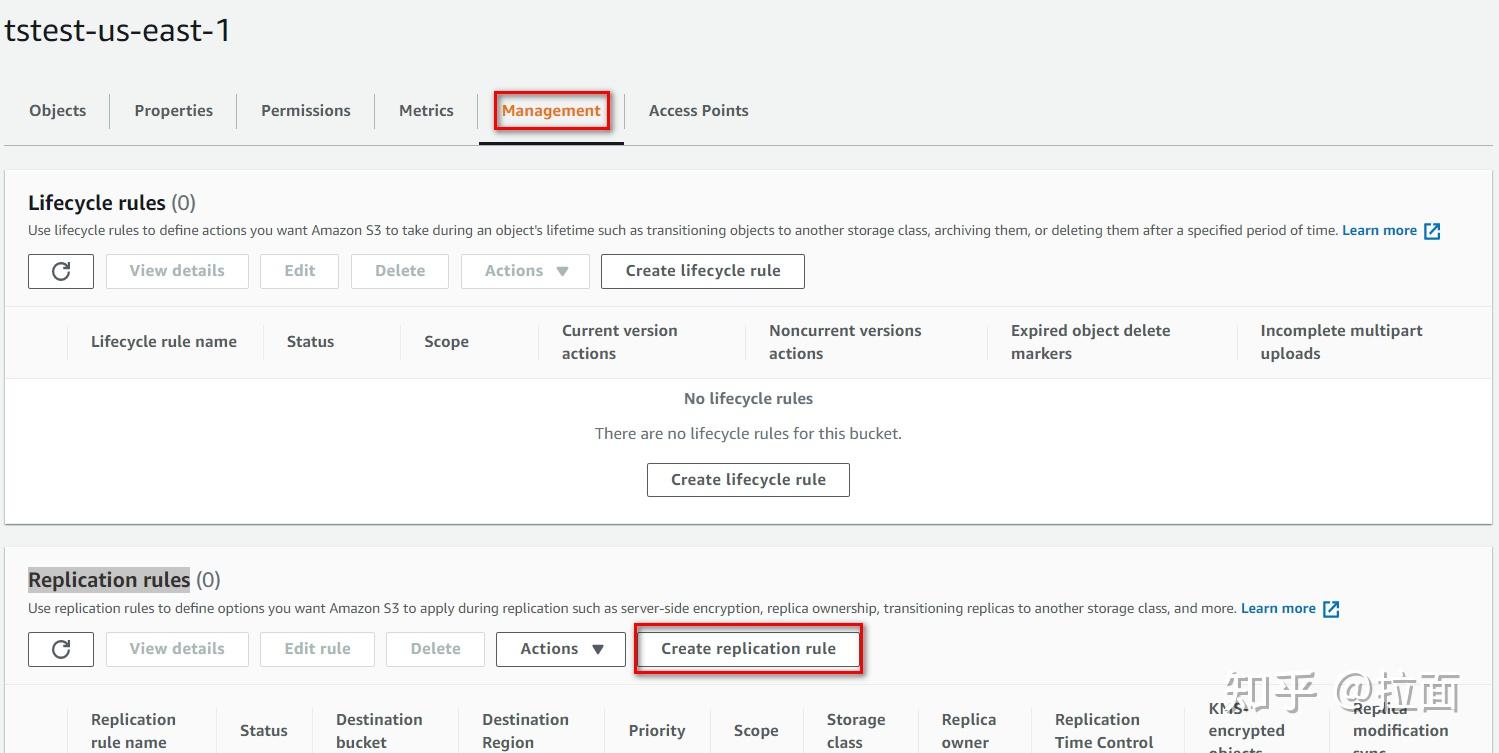
Task: Click Edit rule in the Replication rules toolbar
Action: [x=317, y=648]
